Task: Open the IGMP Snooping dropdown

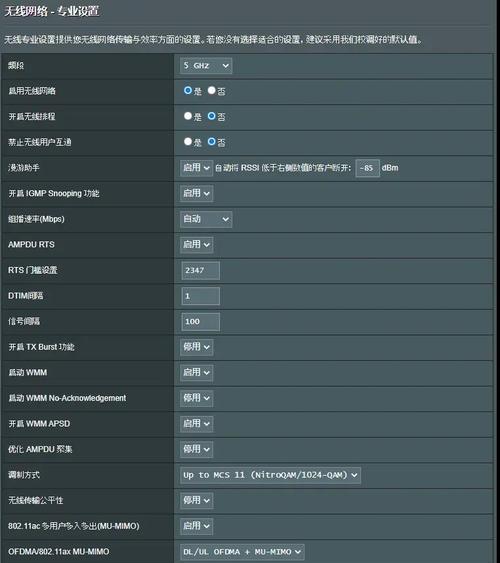Action: click(x=196, y=194)
